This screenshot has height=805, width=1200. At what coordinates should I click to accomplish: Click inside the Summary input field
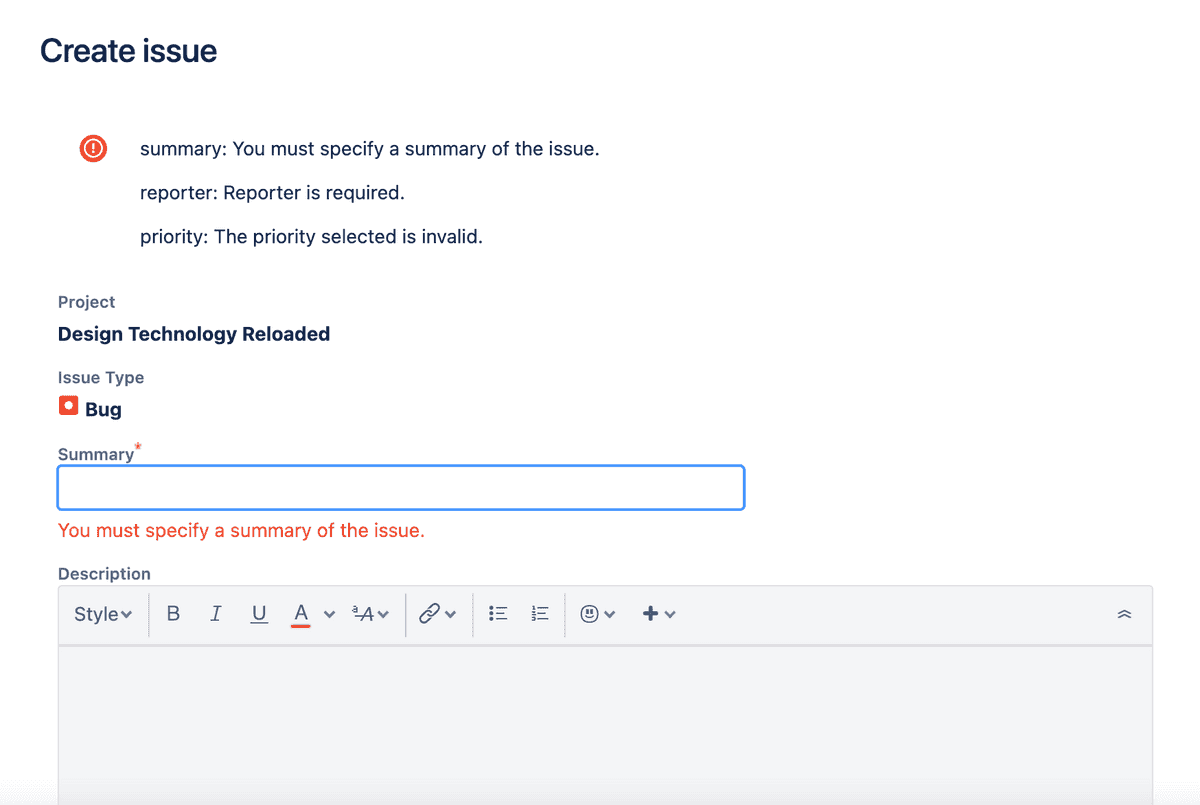point(400,487)
